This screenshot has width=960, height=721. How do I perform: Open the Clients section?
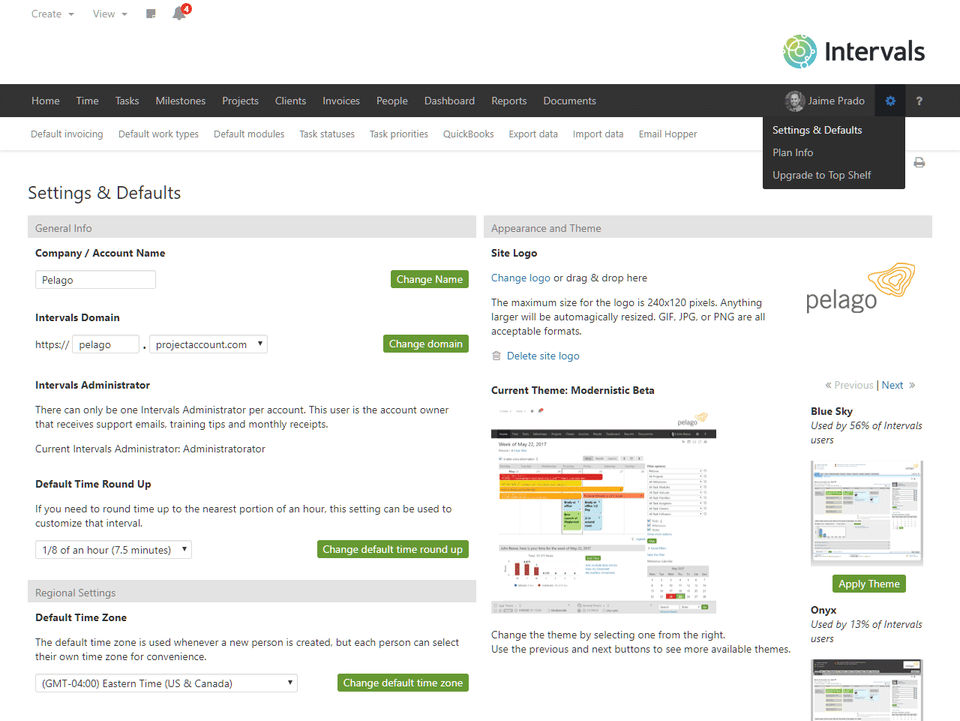point(290,101)
